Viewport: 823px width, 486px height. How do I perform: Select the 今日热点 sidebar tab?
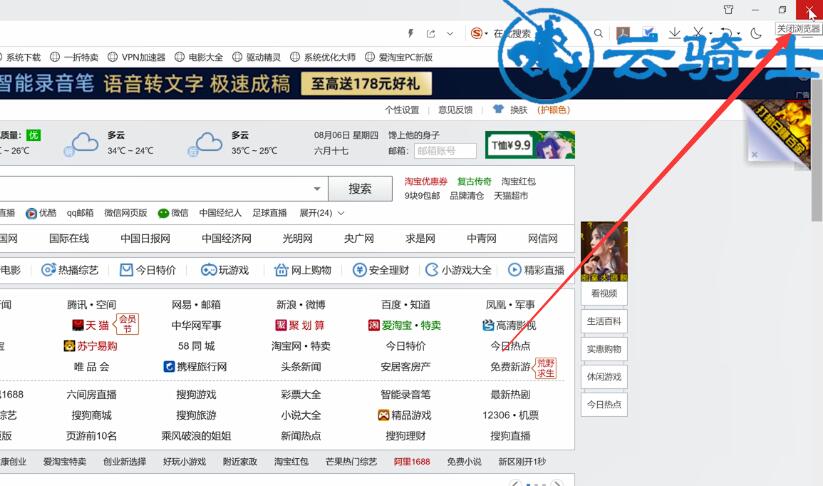[604, 405]
